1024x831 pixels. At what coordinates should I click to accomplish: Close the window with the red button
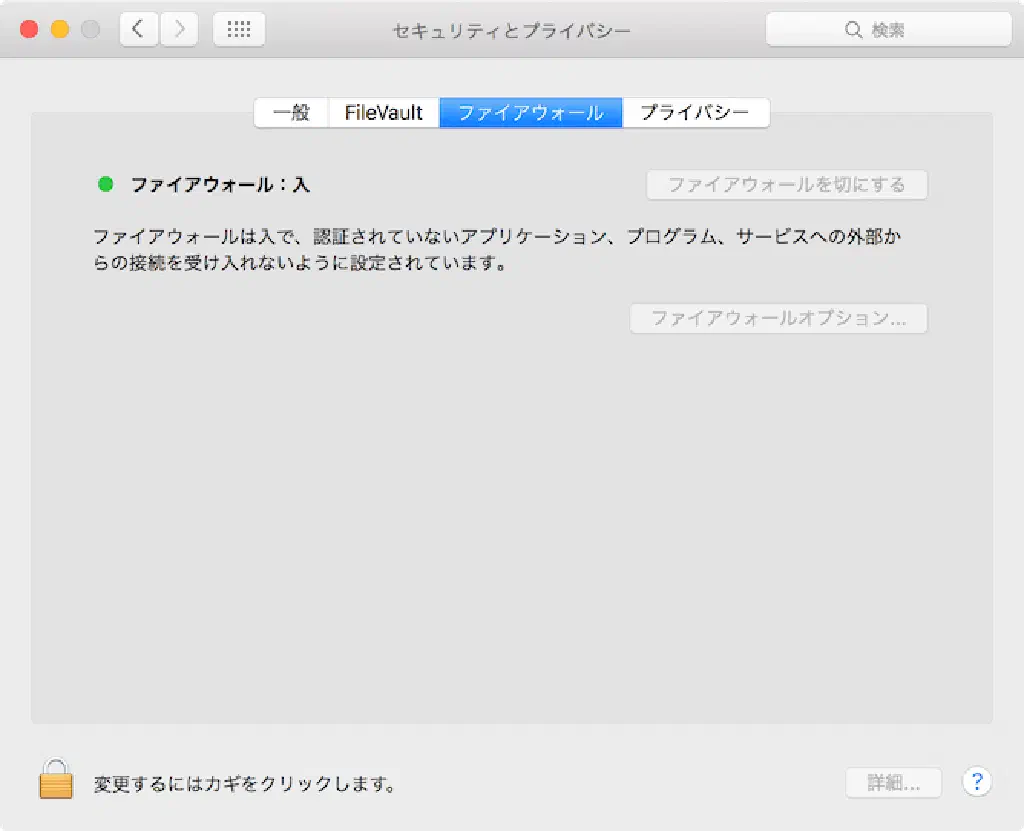click(29, 30)
